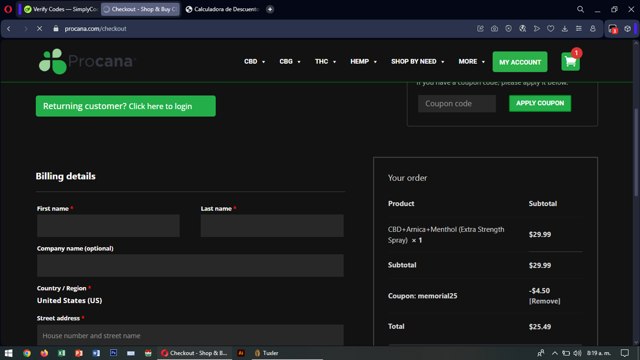Open the easy setup sliders icon
Viewport: 640px width, 360px height.
[x=579, y=29]
